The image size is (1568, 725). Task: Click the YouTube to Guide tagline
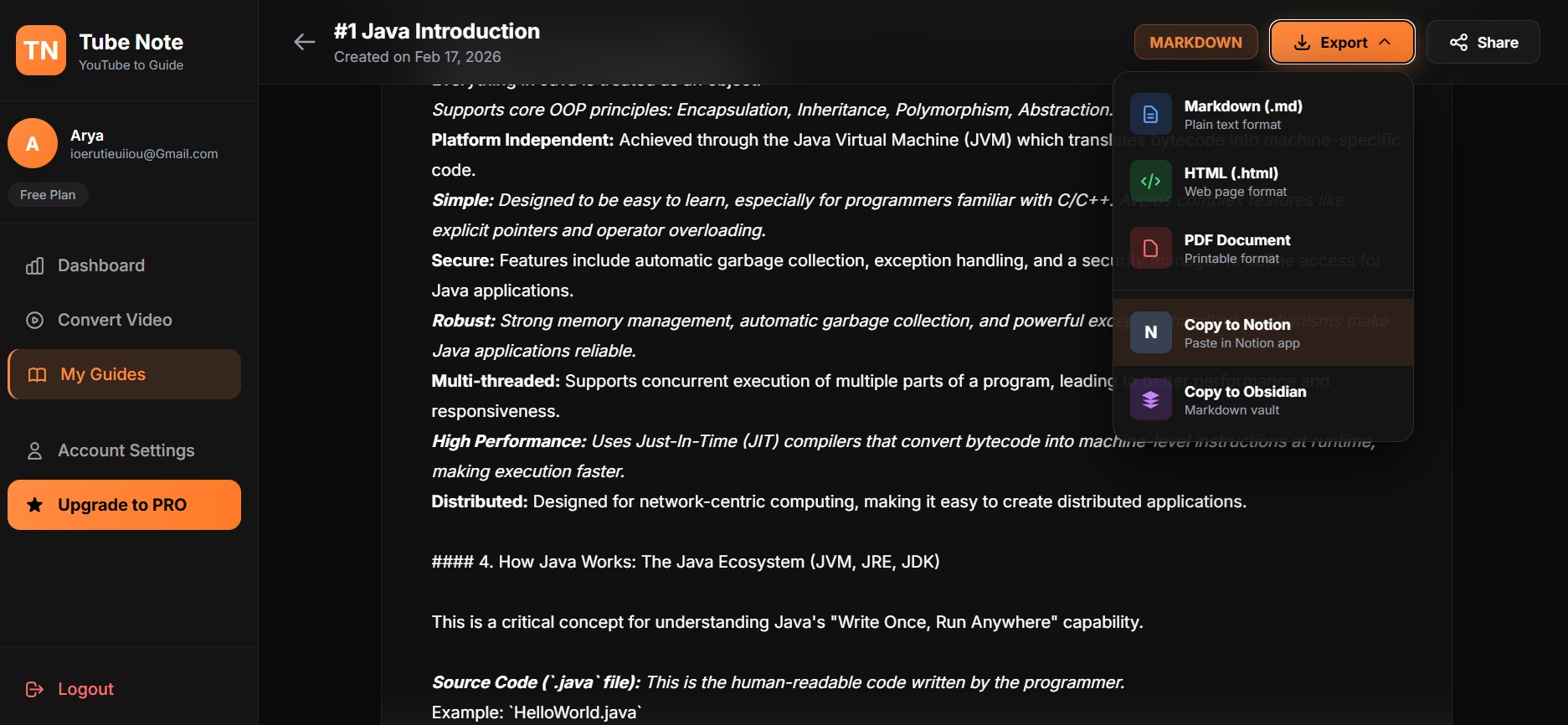[131, 65]
